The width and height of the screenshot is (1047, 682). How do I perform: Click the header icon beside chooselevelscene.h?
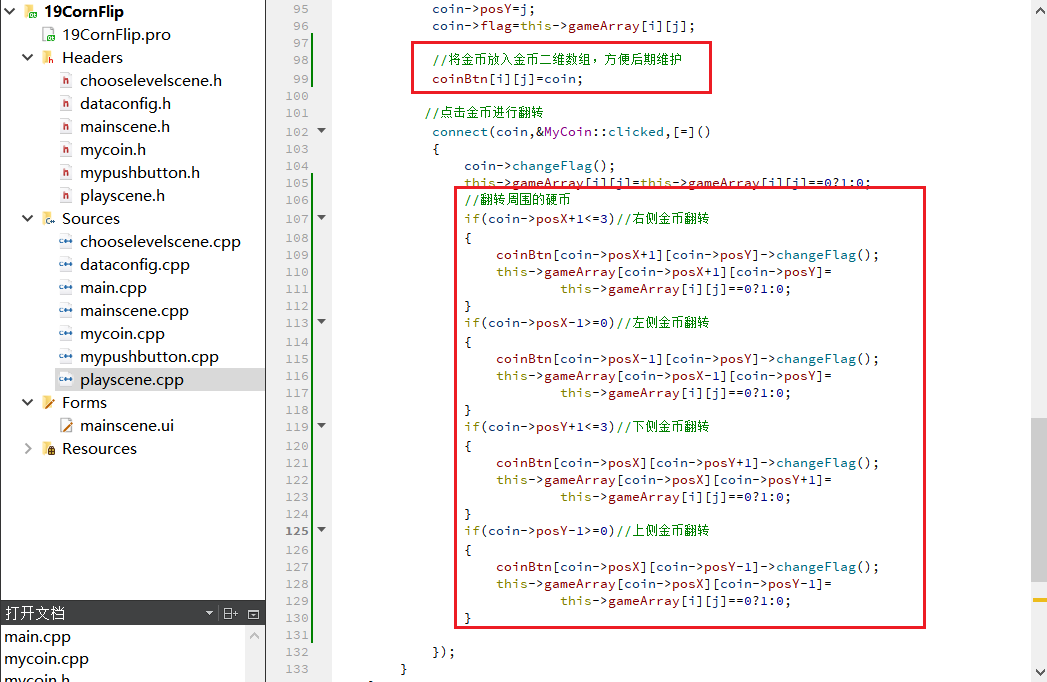[65, 81]
